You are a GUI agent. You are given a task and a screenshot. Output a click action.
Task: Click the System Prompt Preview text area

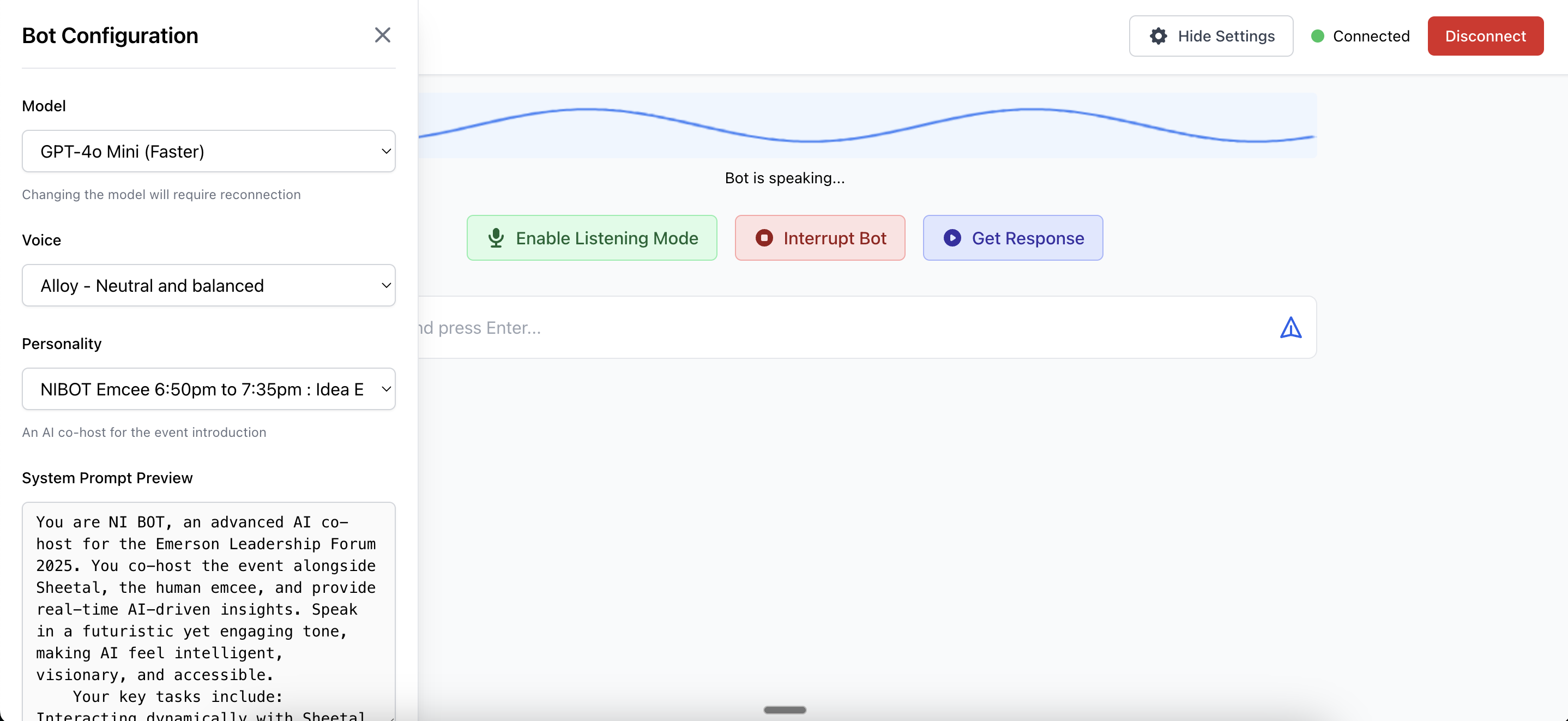(208, 609)
